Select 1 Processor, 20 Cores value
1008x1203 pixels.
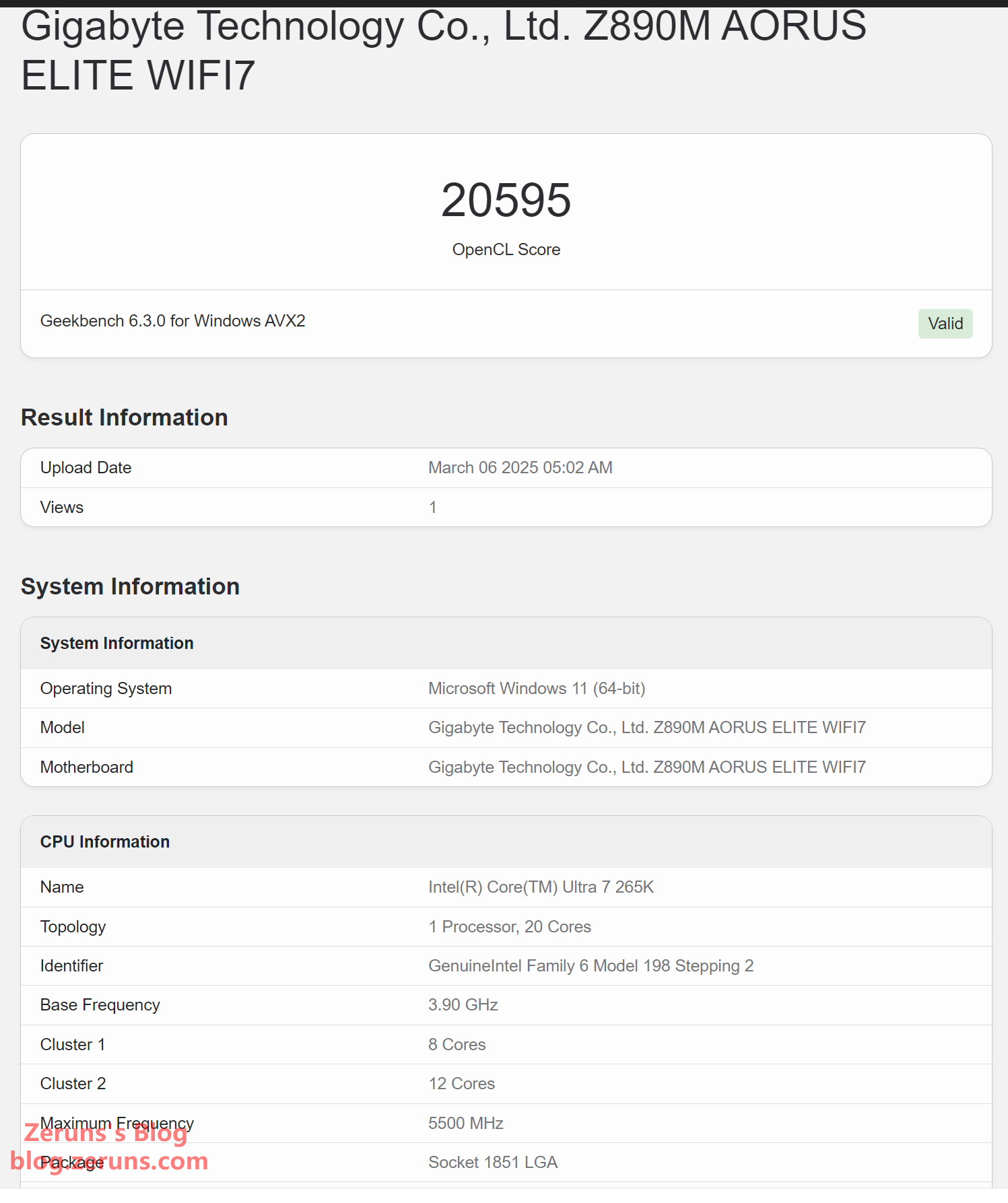[x=510, y=927]
